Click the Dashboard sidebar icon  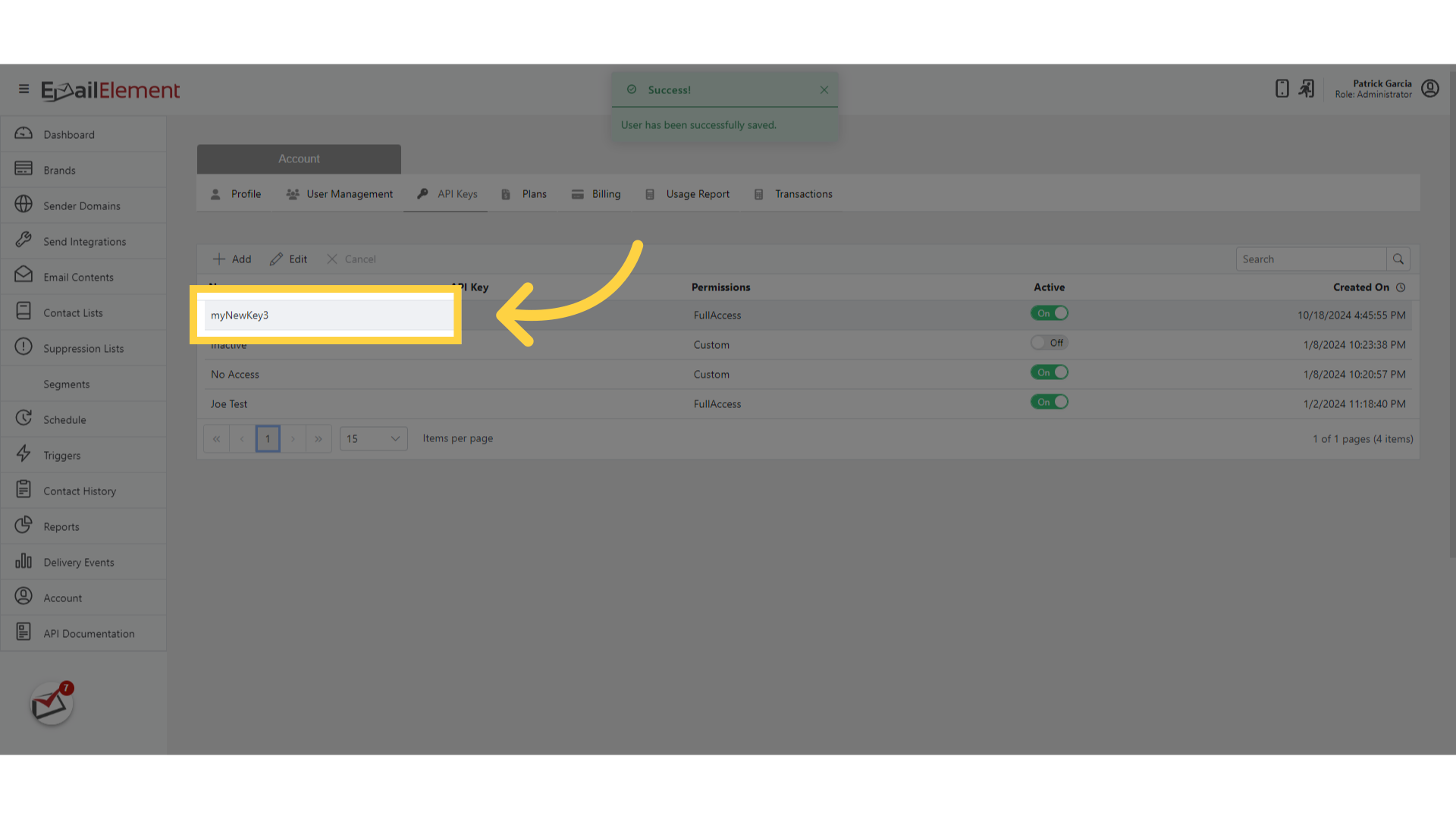(x=24, y=133)
